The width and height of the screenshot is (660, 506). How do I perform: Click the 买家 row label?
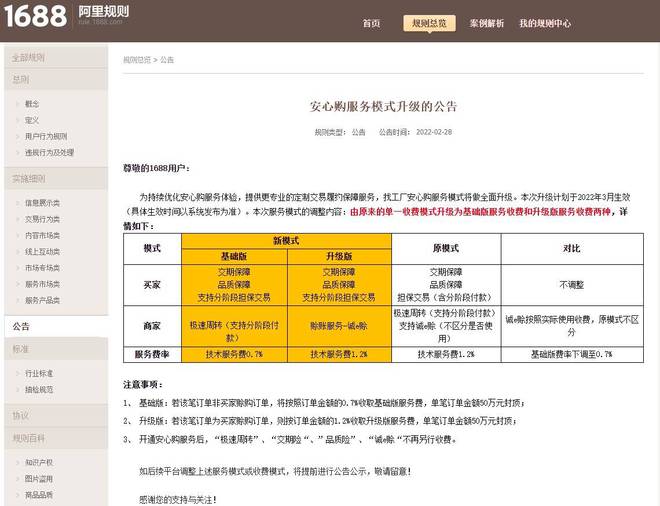click(x=152, y=285)
